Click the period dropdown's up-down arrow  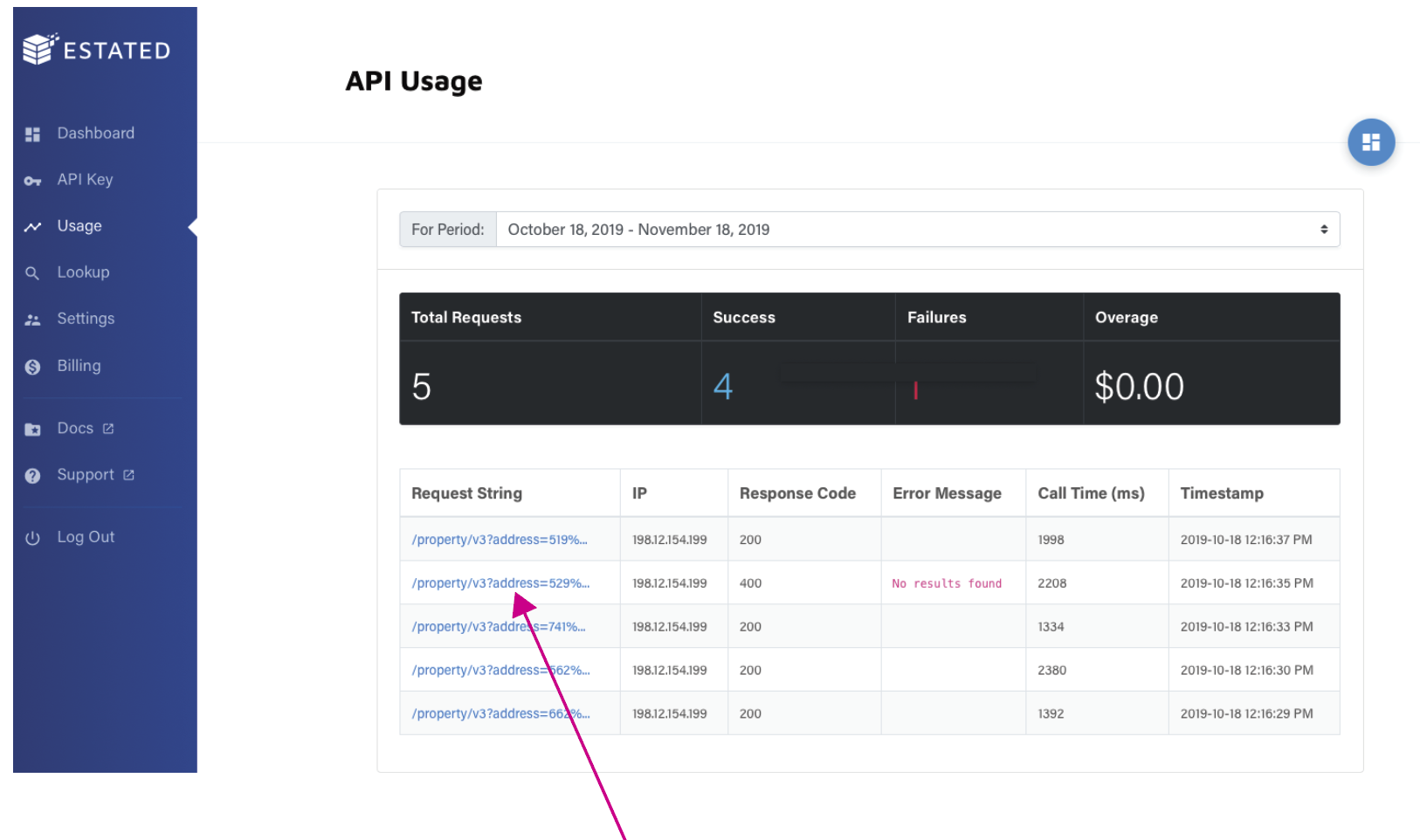1324,230
